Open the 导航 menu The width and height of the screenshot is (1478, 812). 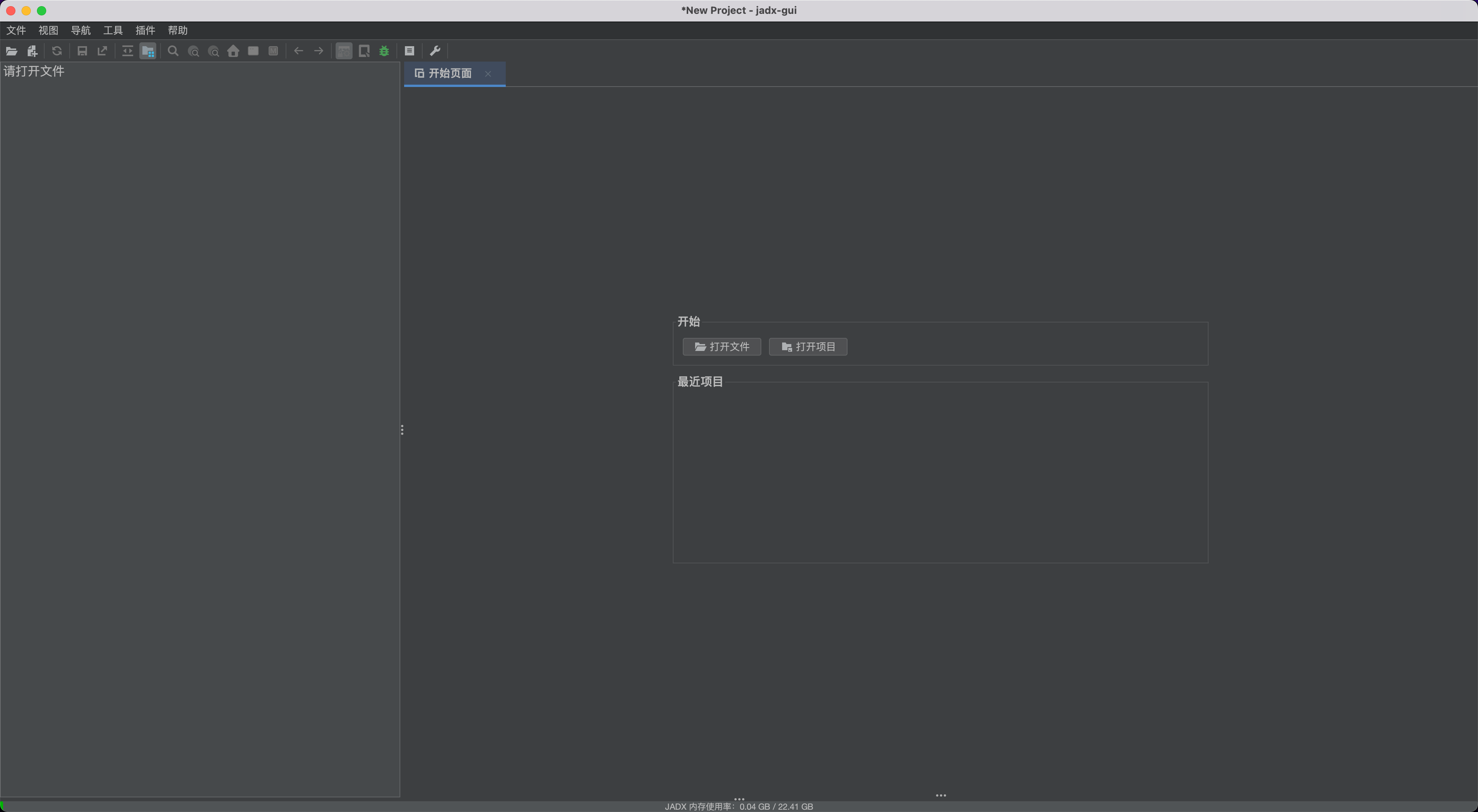click(81, 30)
